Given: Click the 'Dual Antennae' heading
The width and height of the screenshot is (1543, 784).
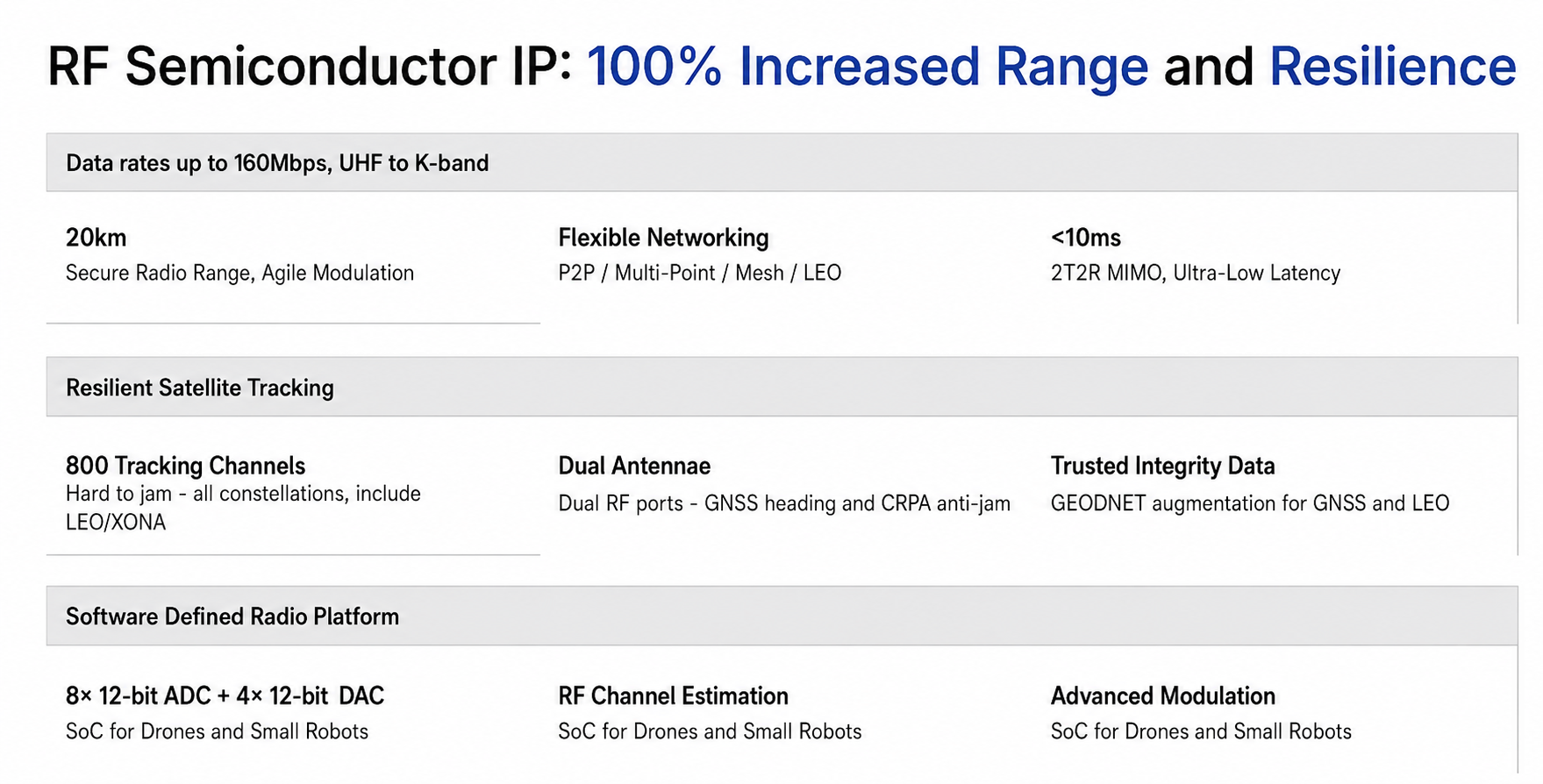Looking at the screenshot, I should (634, 466).
